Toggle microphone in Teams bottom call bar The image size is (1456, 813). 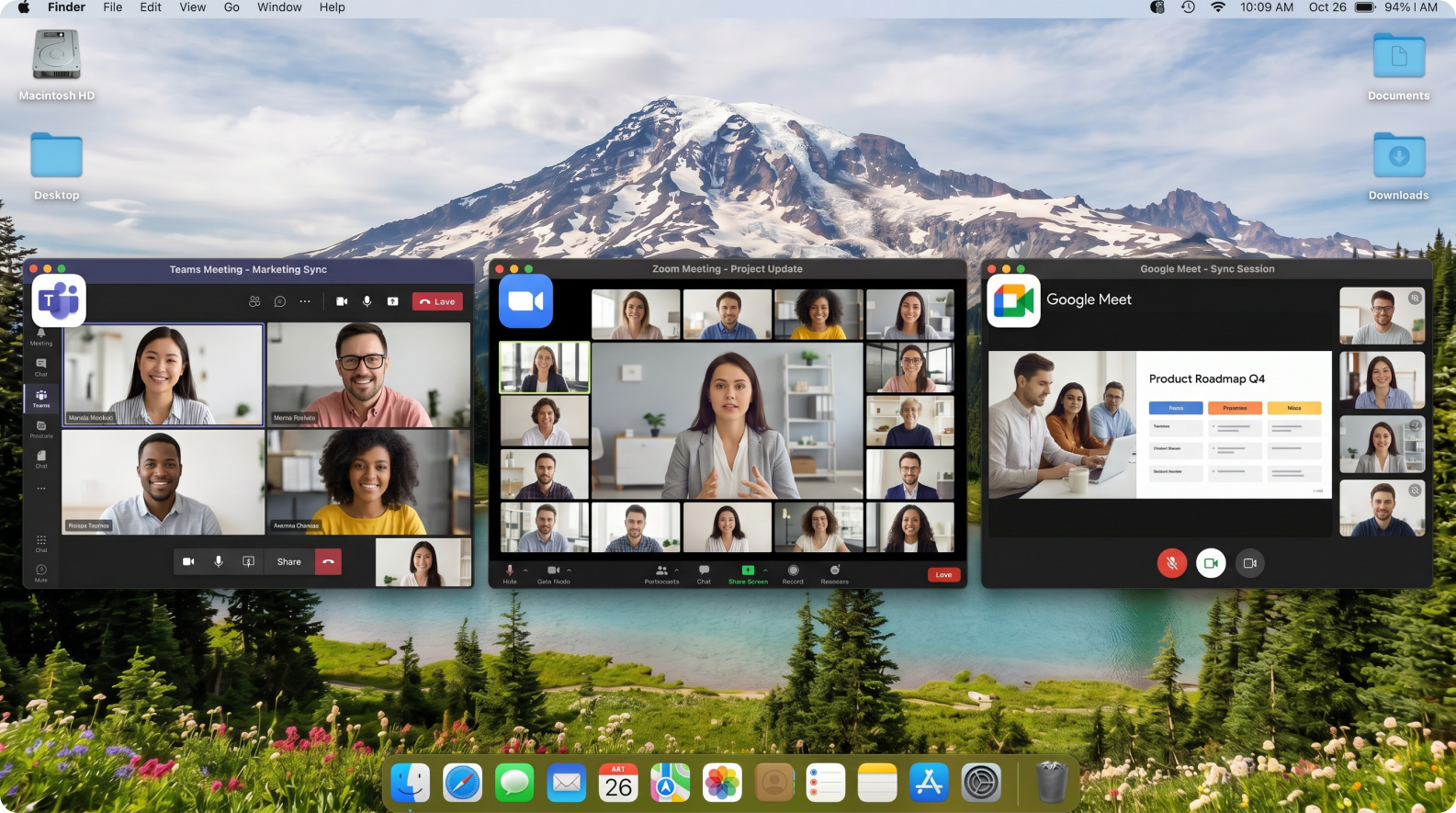[x=219, y=561]
